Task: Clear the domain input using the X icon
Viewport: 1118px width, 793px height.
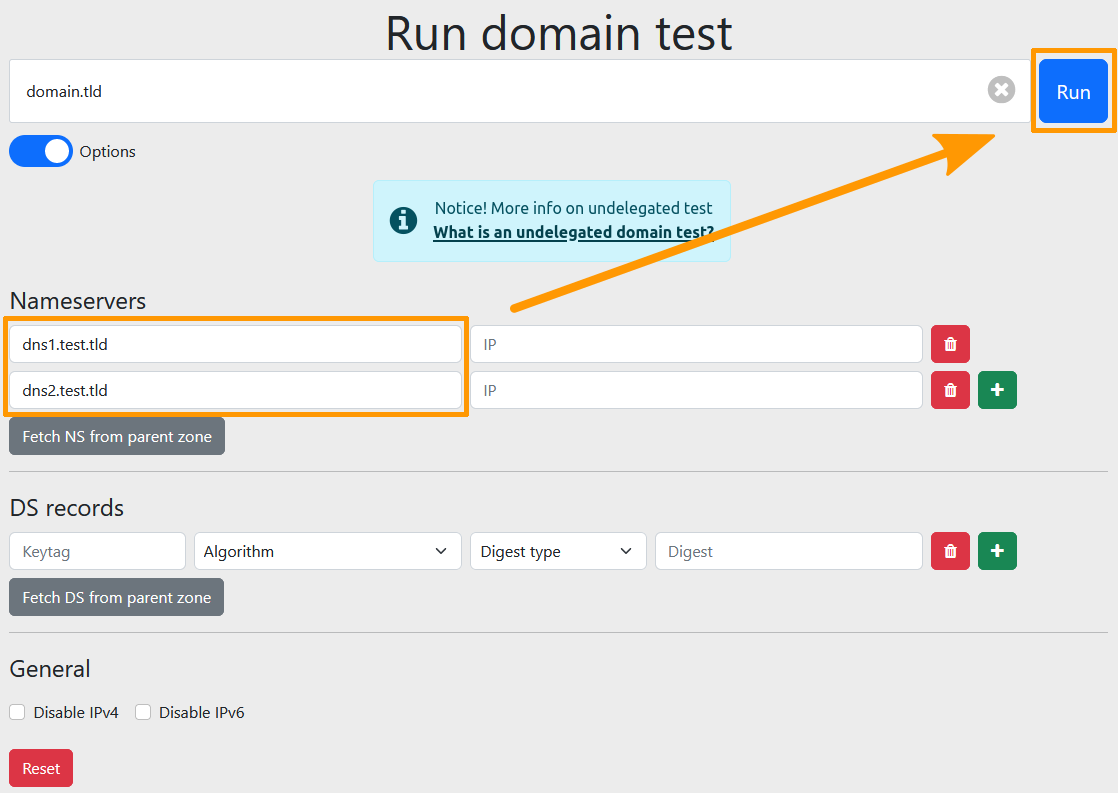Action: (1001, 90)
